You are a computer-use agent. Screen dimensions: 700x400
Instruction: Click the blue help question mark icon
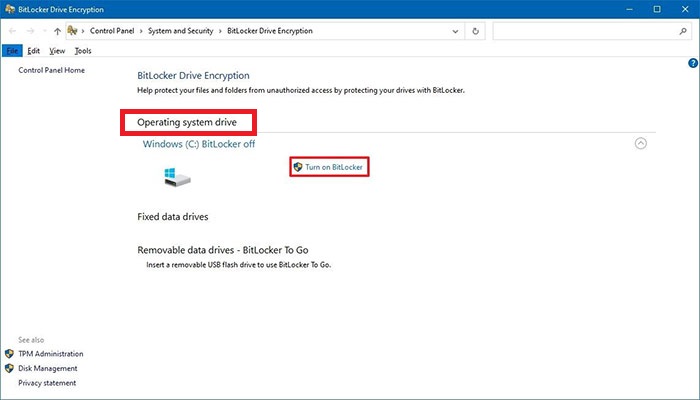pos(692,63)
